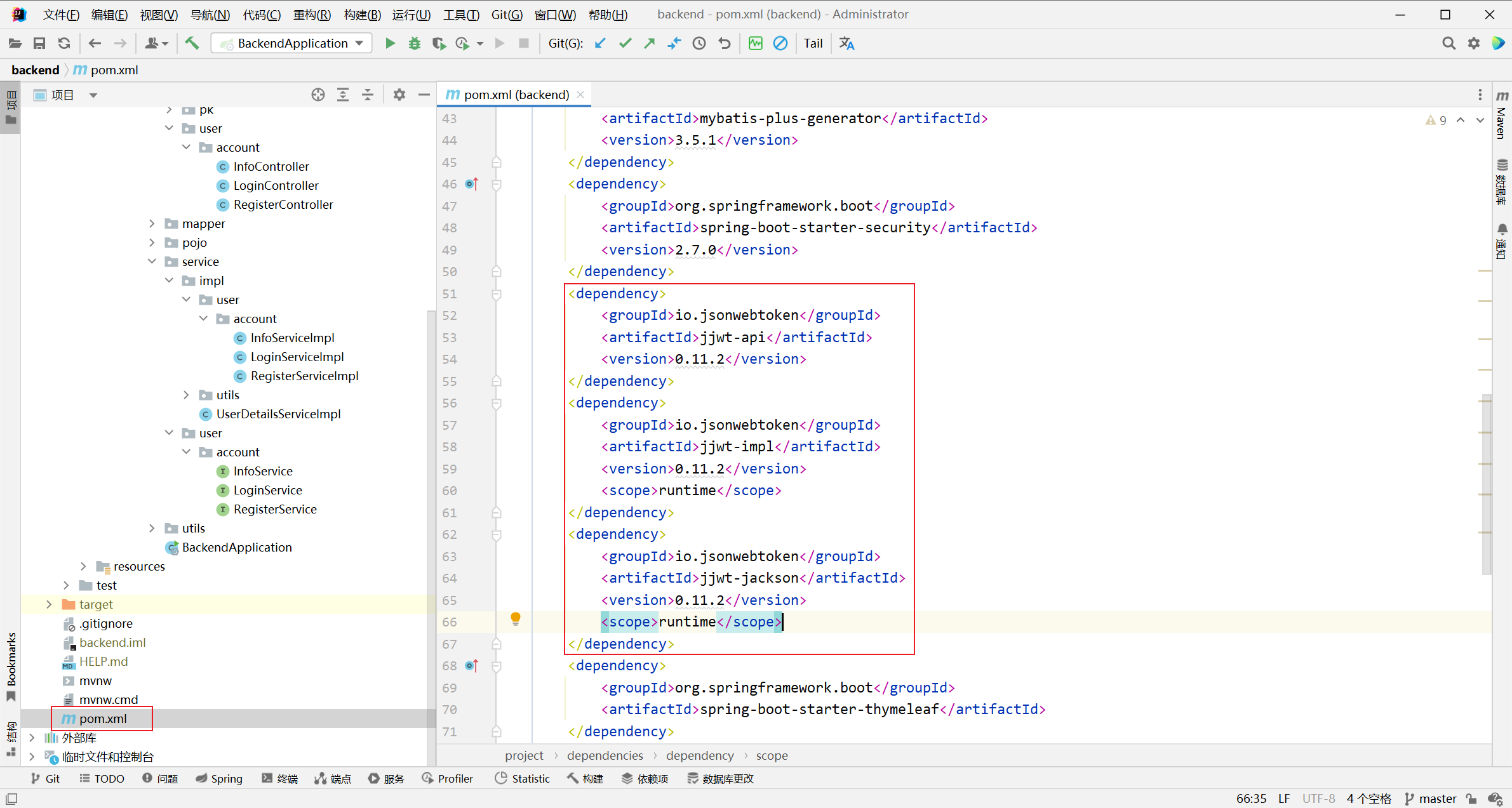The image size is (1512, 808).
Task: Collapse the service folder in tree
Action: (152, 262)
